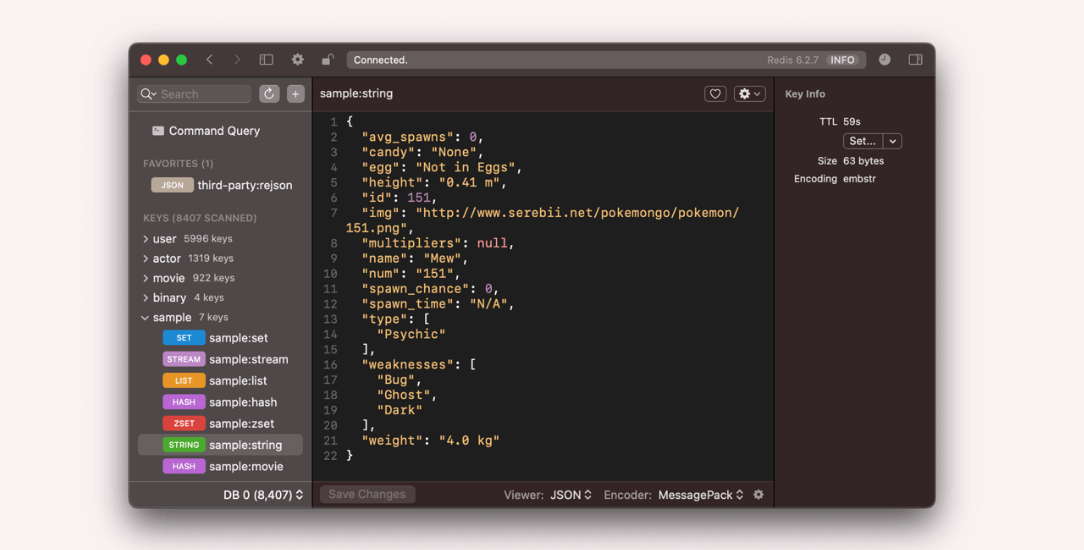The width and height of the screenshot is (1084, 550).
Task: Add a new key with plus button
Action: click(295, 94)
